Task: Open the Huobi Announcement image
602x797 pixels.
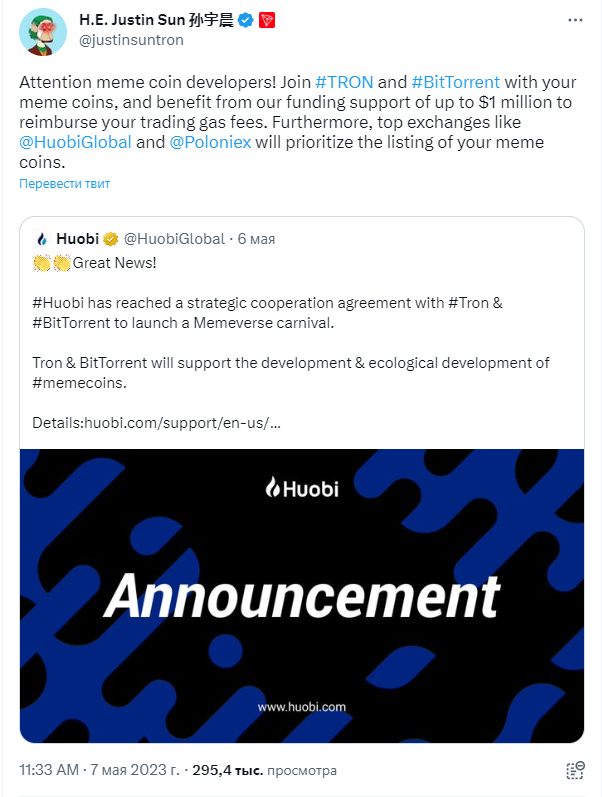Action: pos(301,595)
